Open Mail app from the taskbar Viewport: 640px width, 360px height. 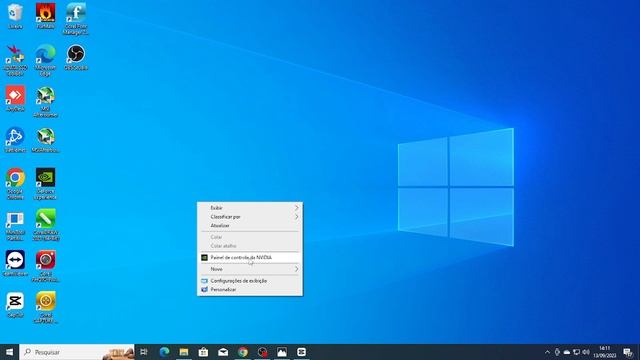pos(223,352)
